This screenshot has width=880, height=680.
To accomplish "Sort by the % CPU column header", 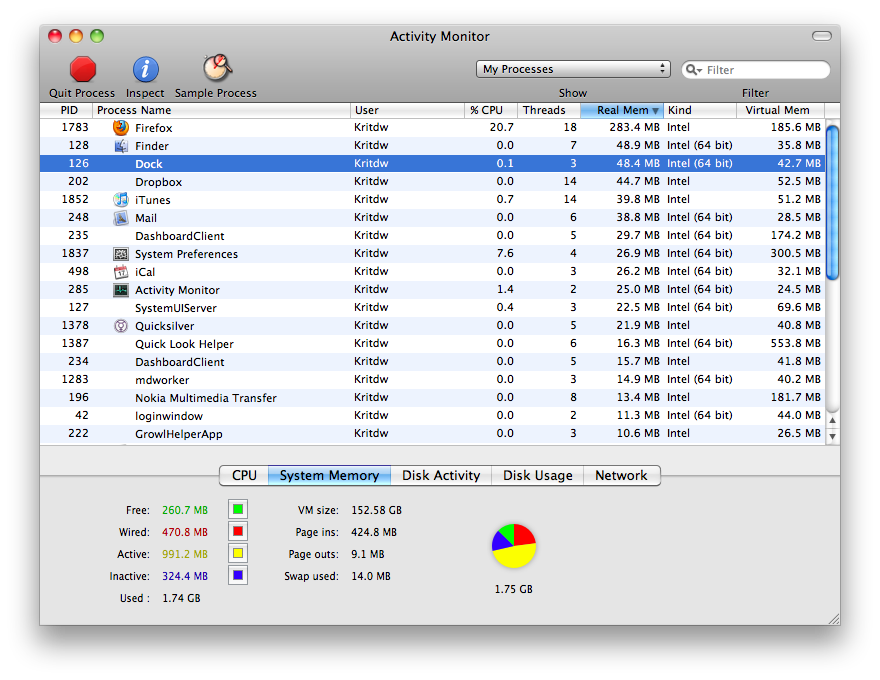I will click(491, 110).
